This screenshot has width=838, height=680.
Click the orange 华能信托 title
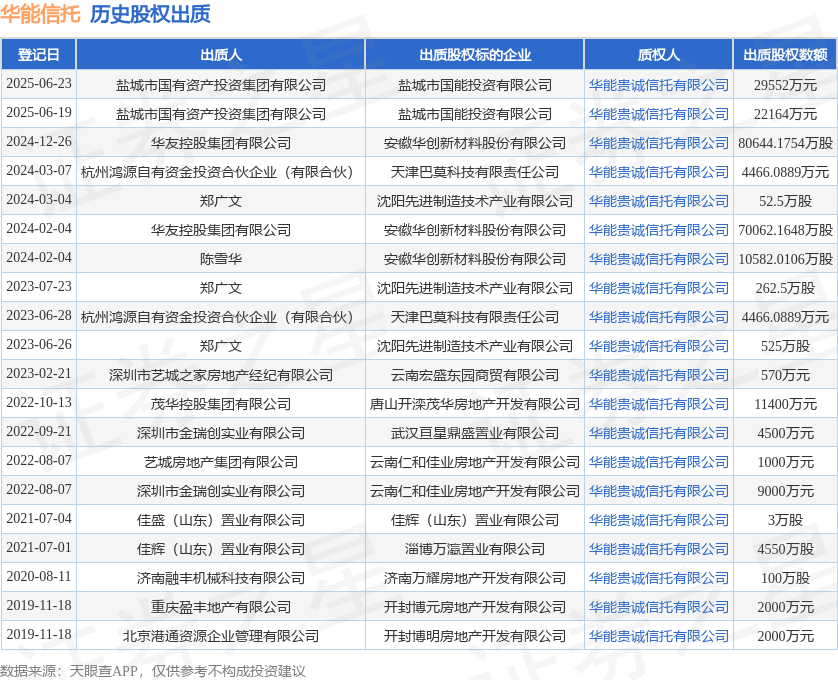(40, 14)
